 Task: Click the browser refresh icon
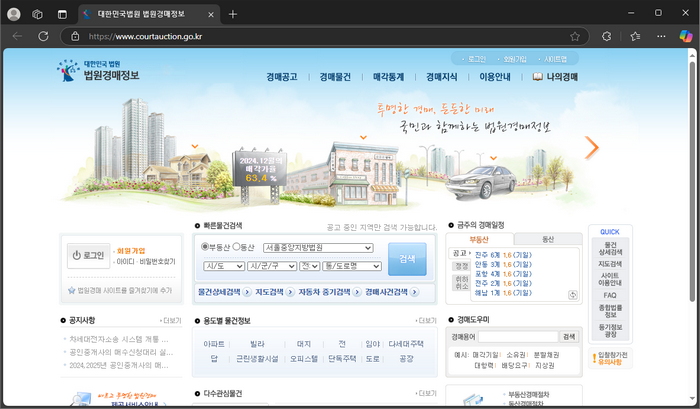[x=42, y=35]
